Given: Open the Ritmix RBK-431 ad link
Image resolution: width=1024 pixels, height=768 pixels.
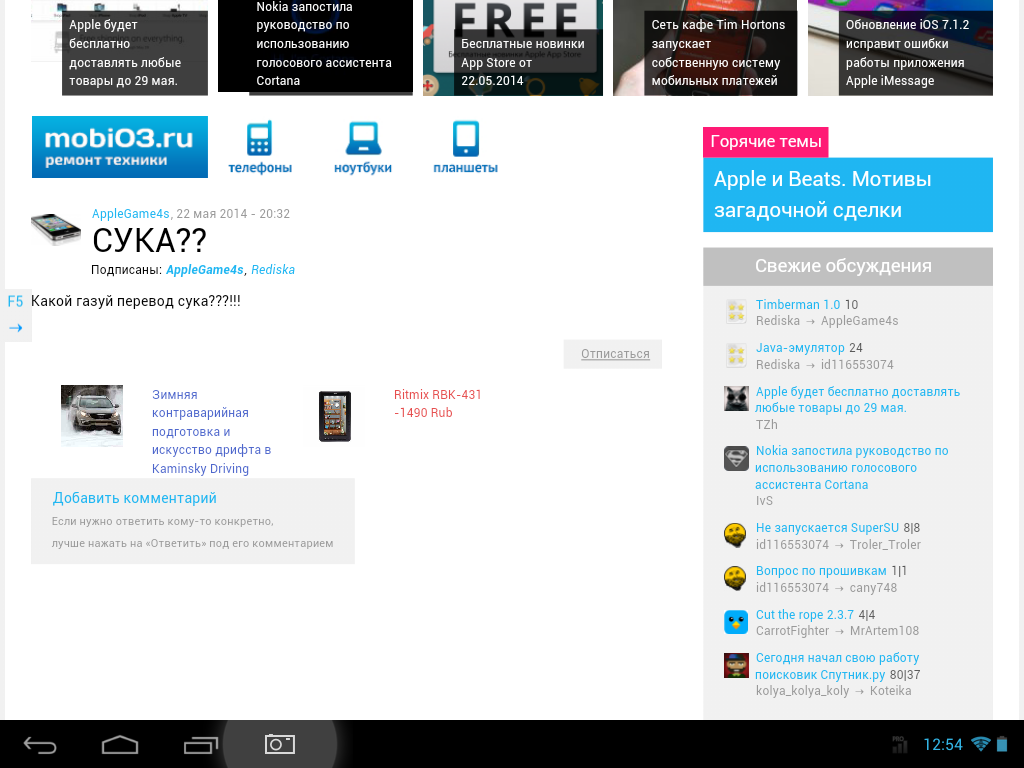Looking at the screenshot, I should coord(438,404).
